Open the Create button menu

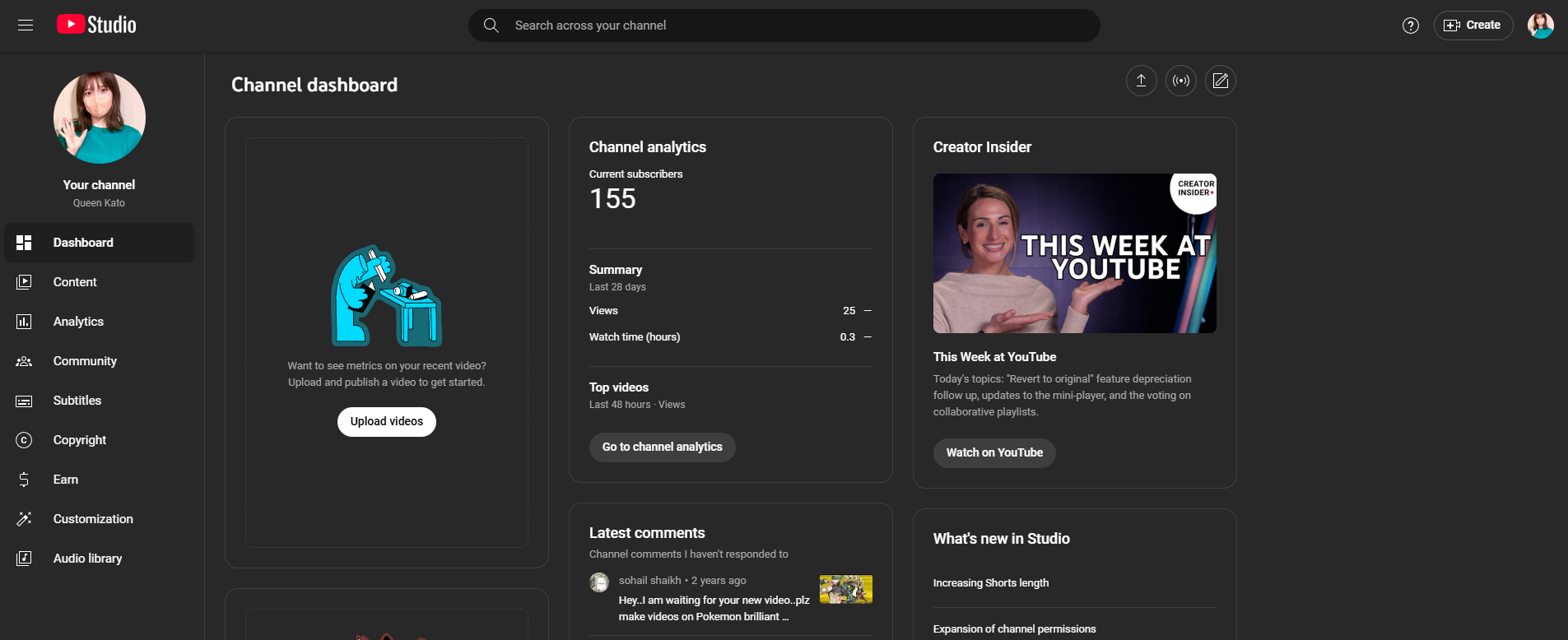point(1473,26)
